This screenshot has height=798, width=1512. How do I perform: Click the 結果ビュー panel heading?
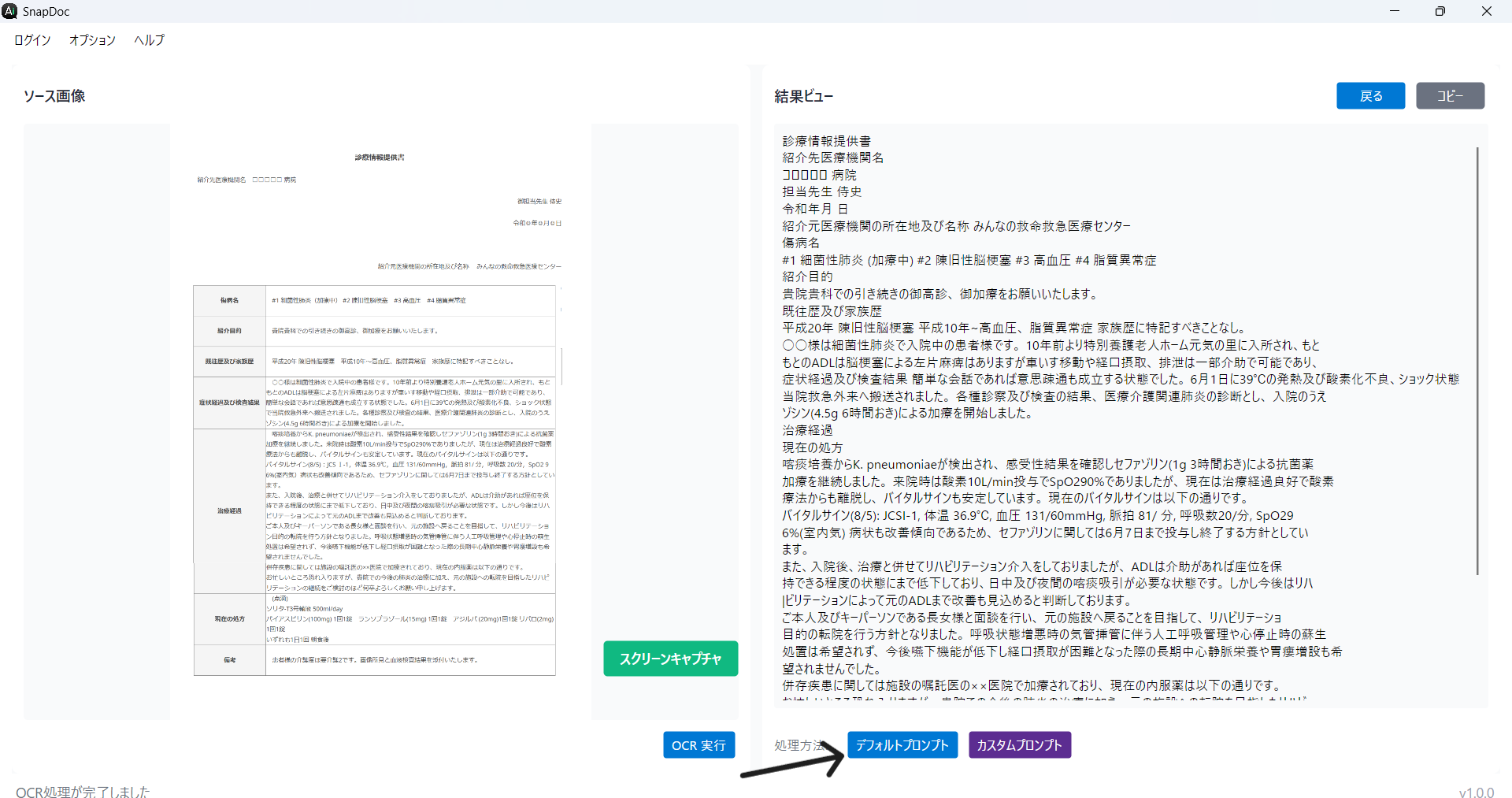click(x=803, y=96)
